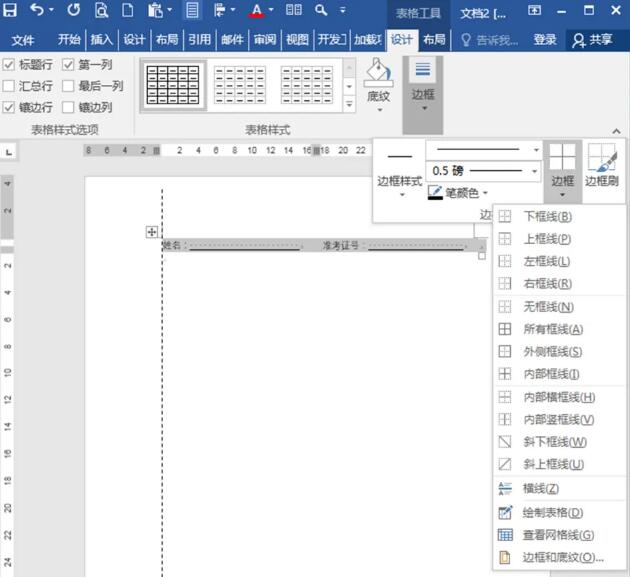Enable the 镶边列 banded columns checkbox
630x577 pixels.
(68, 107)
